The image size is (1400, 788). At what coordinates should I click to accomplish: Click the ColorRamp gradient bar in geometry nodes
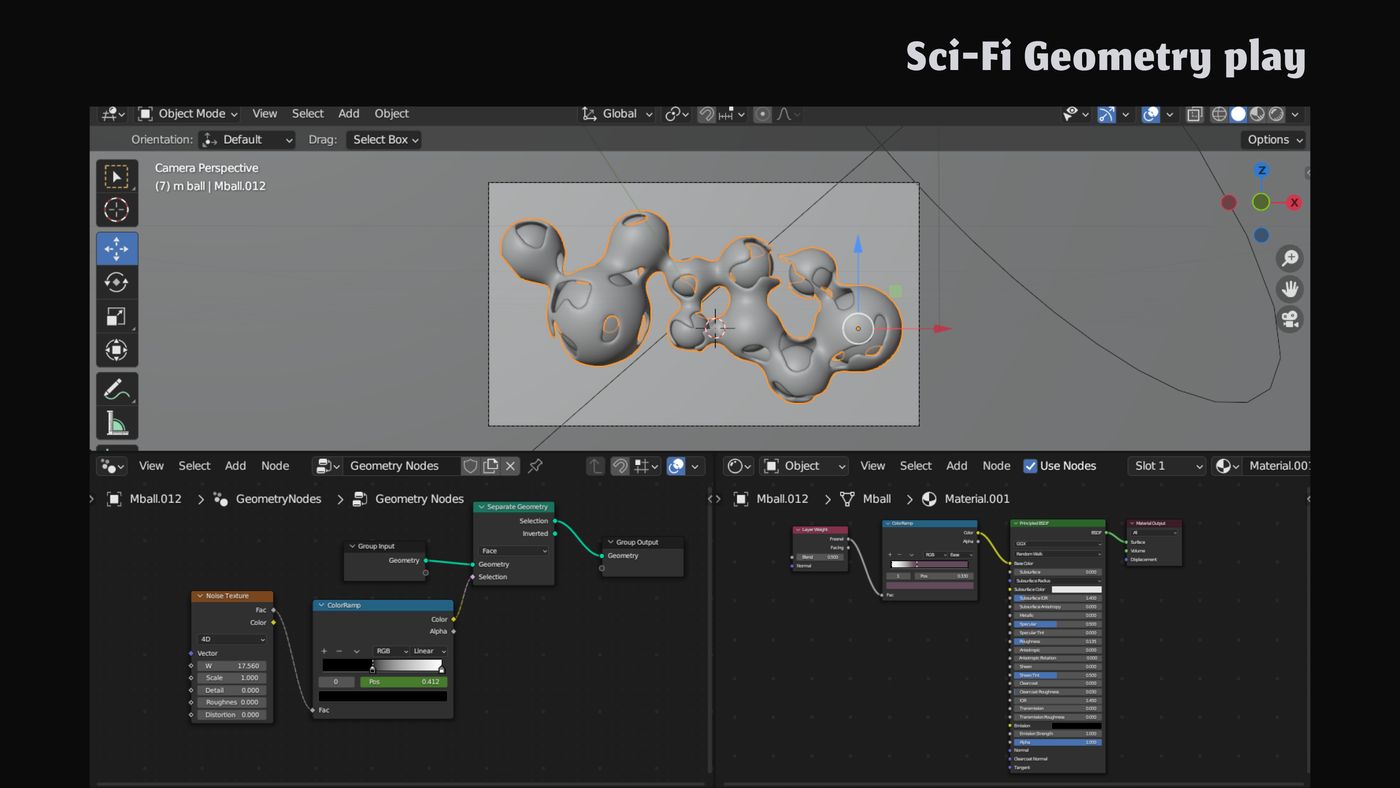click(x=383, y=665)
